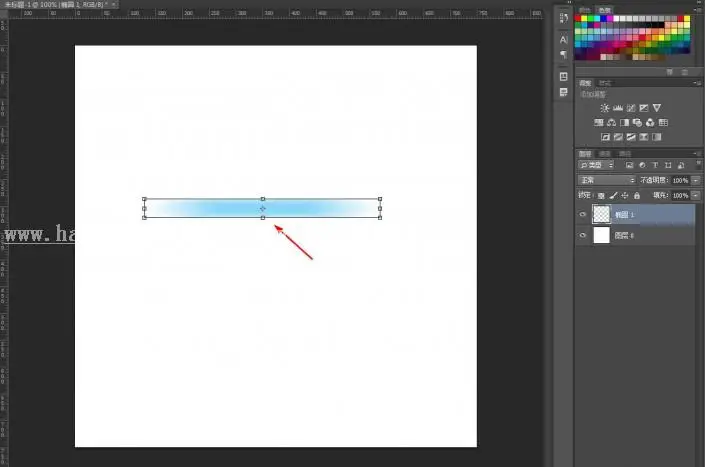Viewport: 705px width, 467px height.
Task: Open the fill slider dropdown arrow
Action: [696, 196]
